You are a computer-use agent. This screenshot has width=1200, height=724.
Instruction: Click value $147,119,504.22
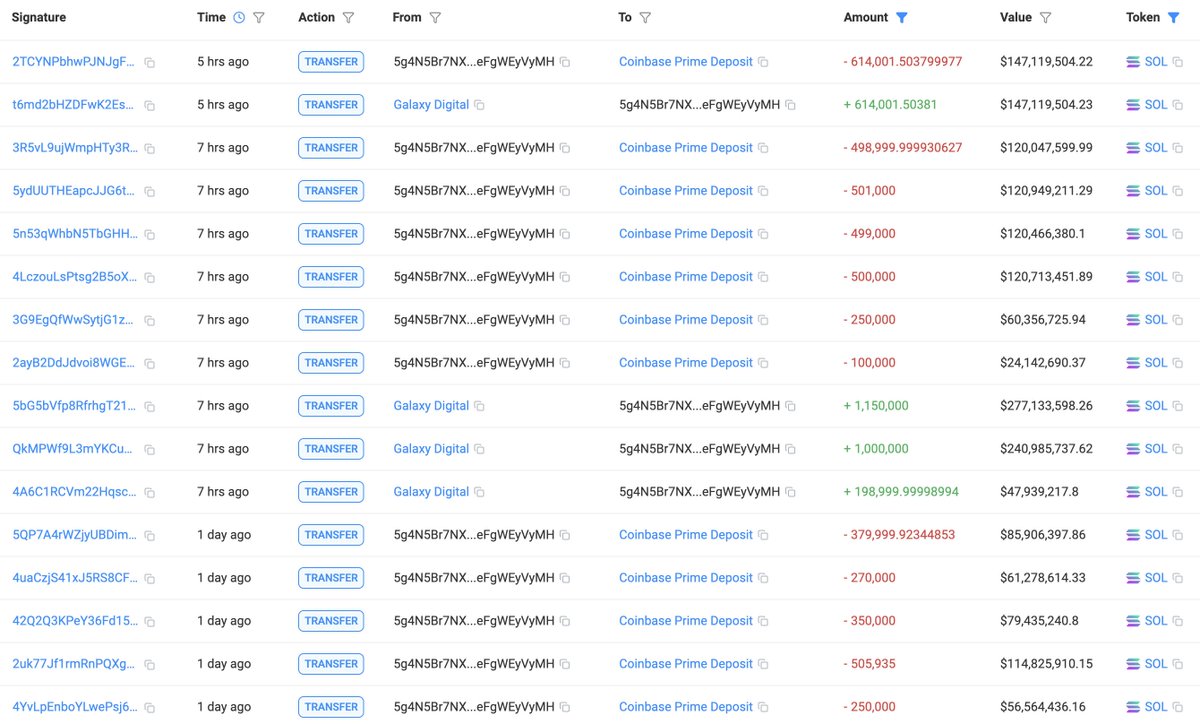(x=1046, y=62)
